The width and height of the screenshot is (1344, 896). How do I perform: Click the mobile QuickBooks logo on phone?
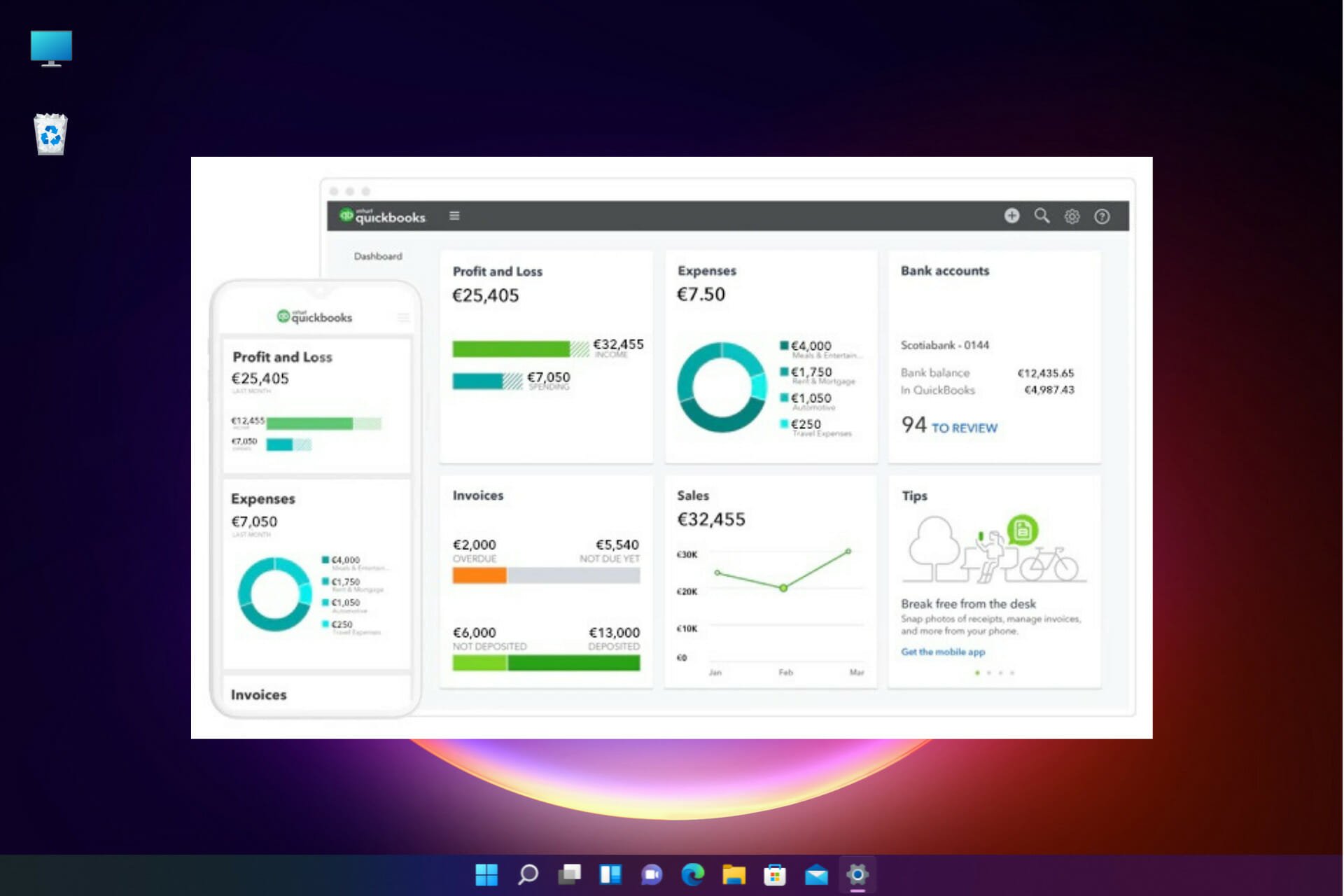coord(314,317)
